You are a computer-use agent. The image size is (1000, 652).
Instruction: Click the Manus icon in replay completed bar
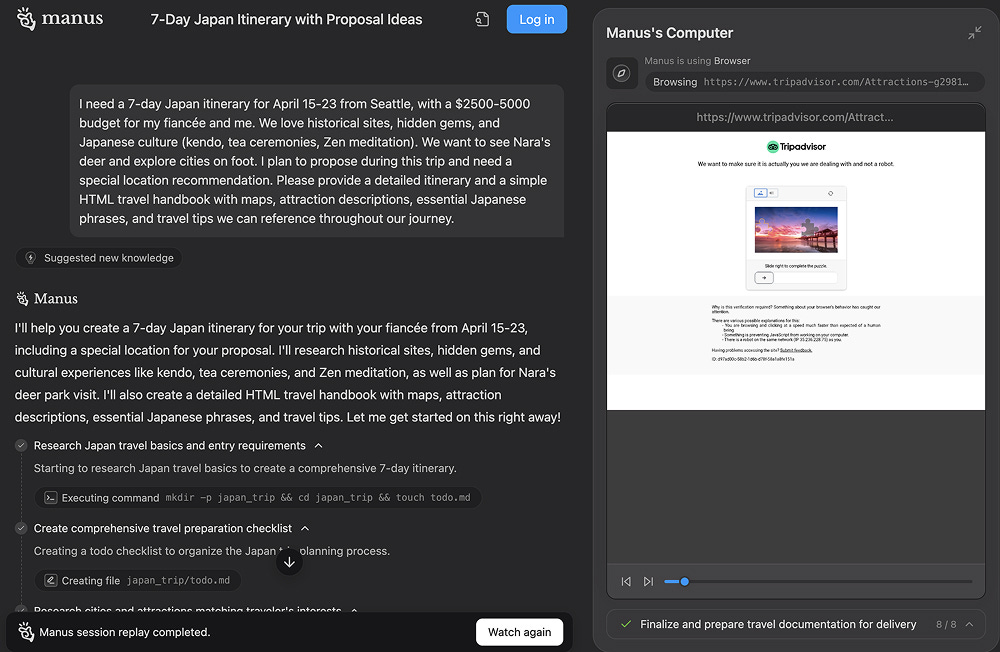point(26,632)
